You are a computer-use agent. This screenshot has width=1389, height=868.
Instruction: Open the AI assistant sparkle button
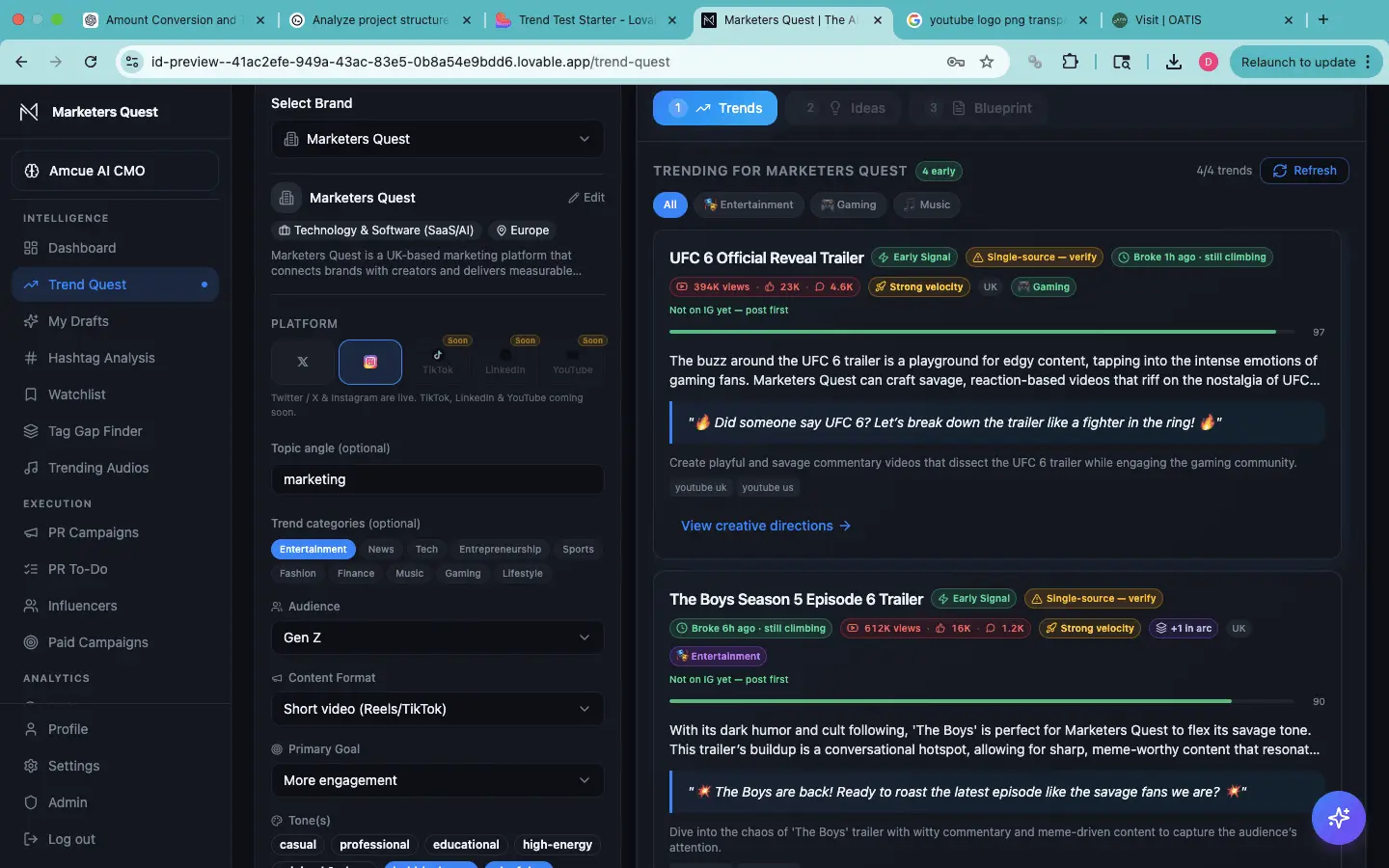point(1339,818)
